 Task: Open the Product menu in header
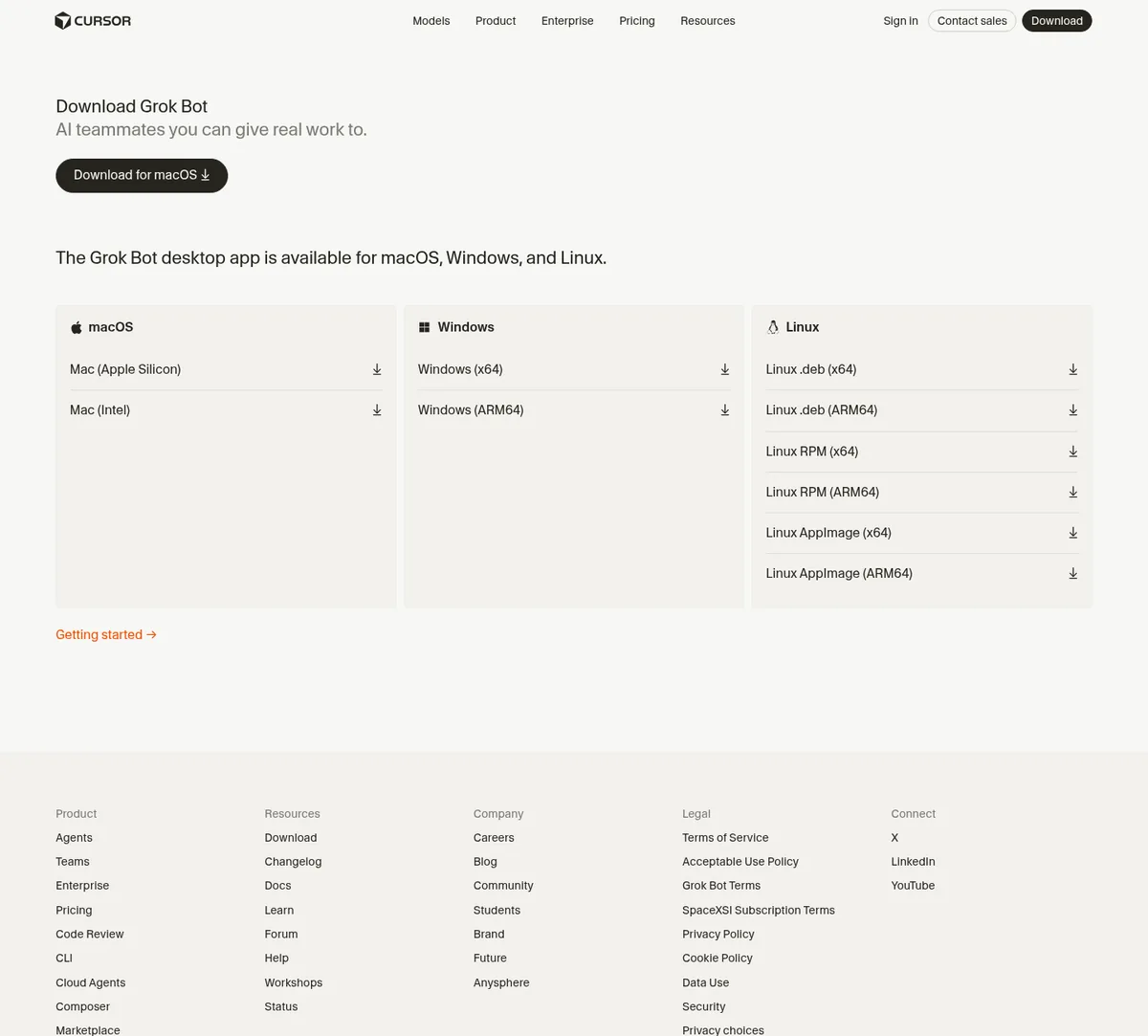496,21
